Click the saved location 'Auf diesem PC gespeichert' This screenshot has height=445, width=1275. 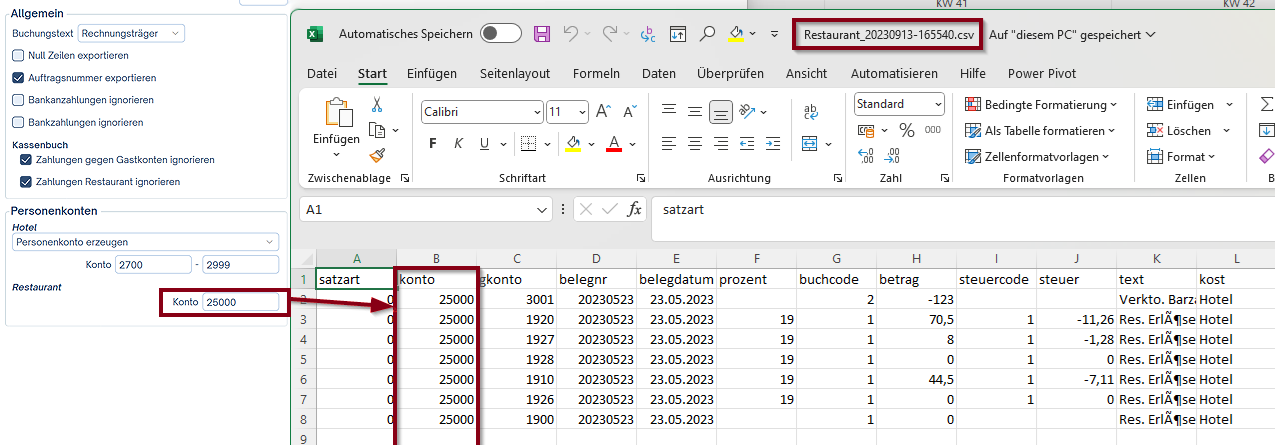pos(1072,34)
